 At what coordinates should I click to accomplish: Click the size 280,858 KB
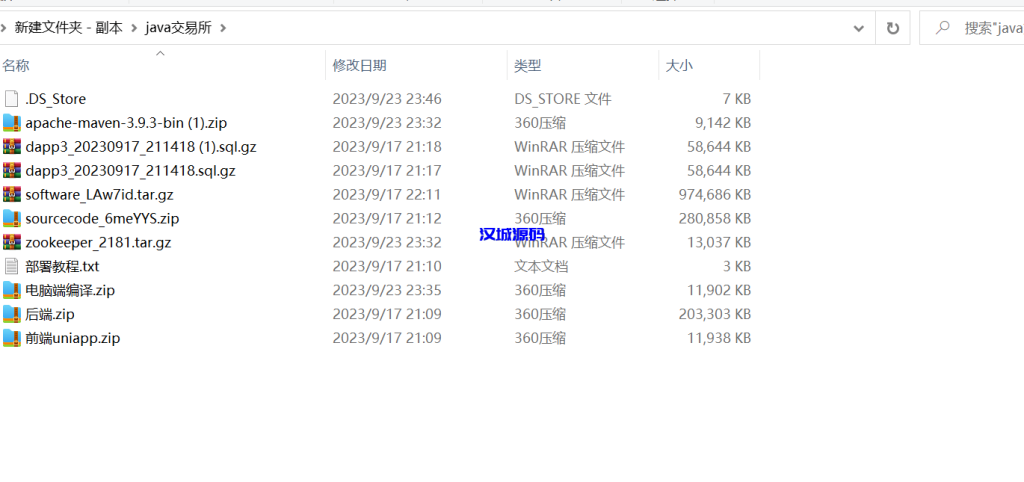pos(714,219)
